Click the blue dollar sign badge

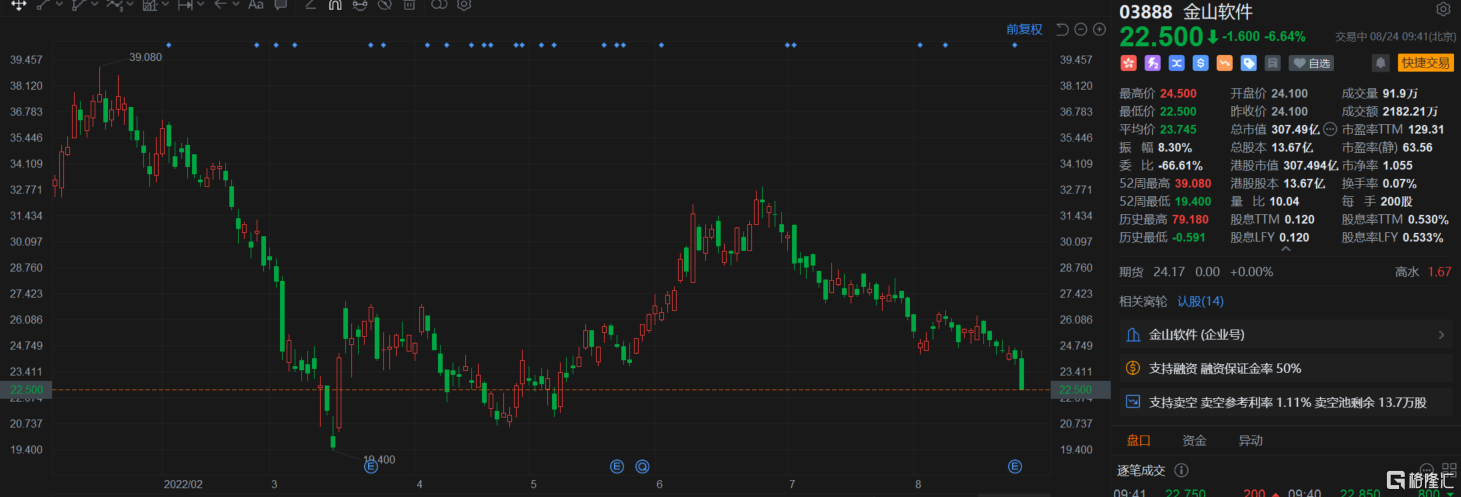point(1200,63)
